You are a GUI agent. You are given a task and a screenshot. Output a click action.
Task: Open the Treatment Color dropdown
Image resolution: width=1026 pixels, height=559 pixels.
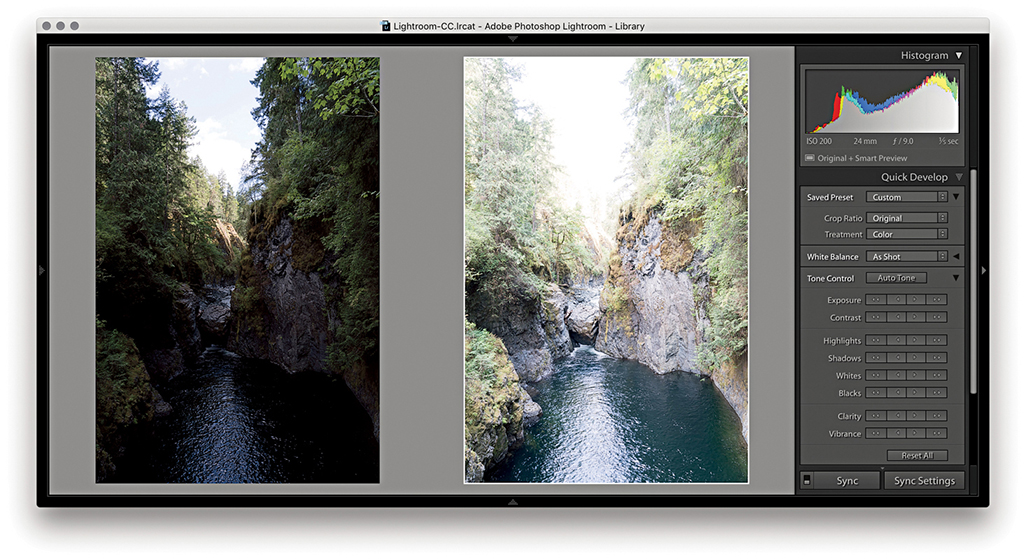[906, 234]
